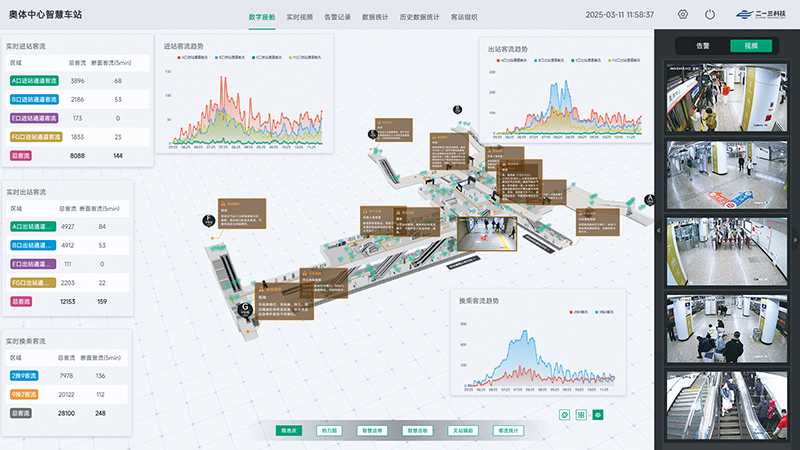Viewport: 800px width, 450px height.
Task: Click the circular slash icon above bottom toolbar
Action: tap(564, 413)
